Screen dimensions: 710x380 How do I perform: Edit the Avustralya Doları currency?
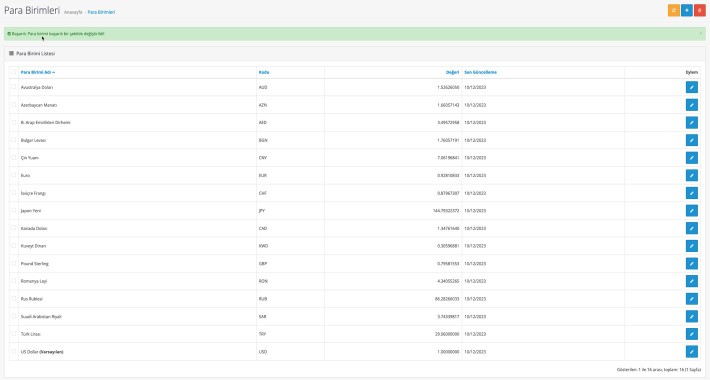click(x=691, y=87)
